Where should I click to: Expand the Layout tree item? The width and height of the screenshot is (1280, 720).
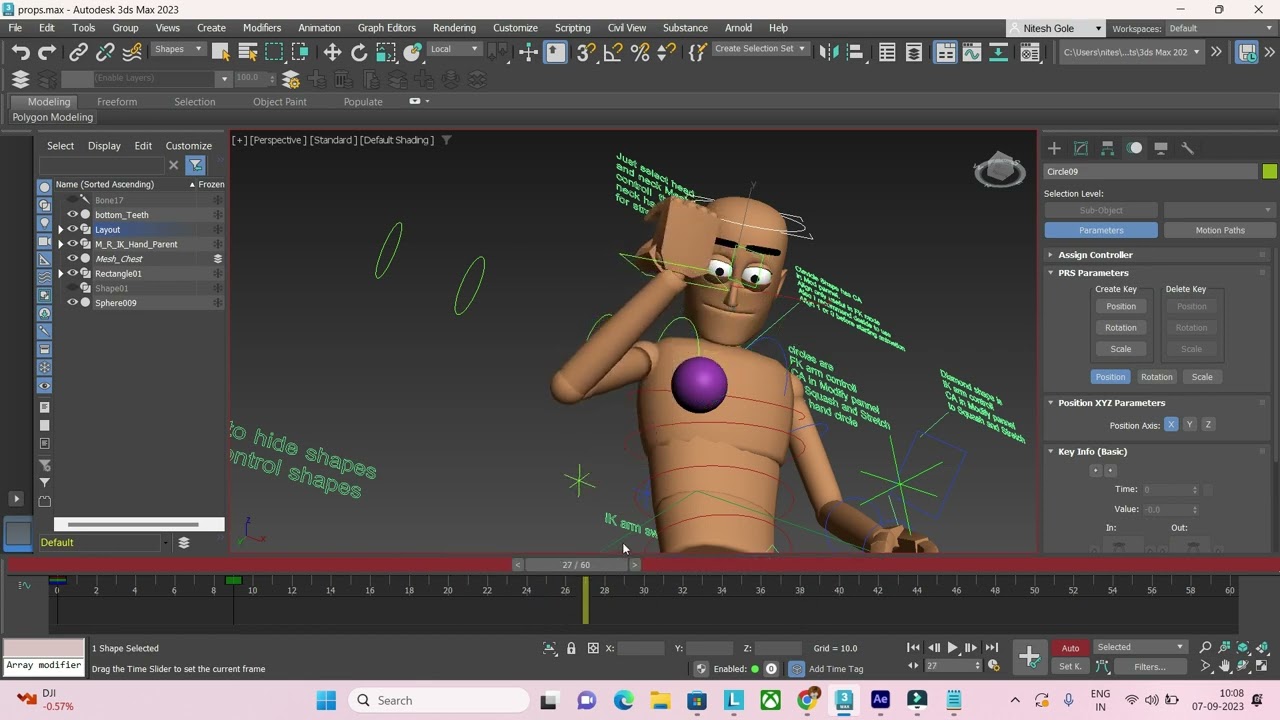pyautogui.click(x=60, y=230)
